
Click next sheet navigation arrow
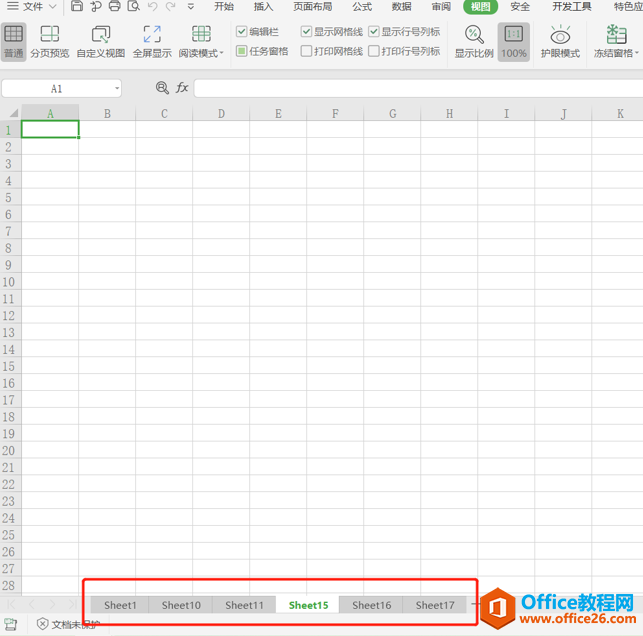[52, 604]
